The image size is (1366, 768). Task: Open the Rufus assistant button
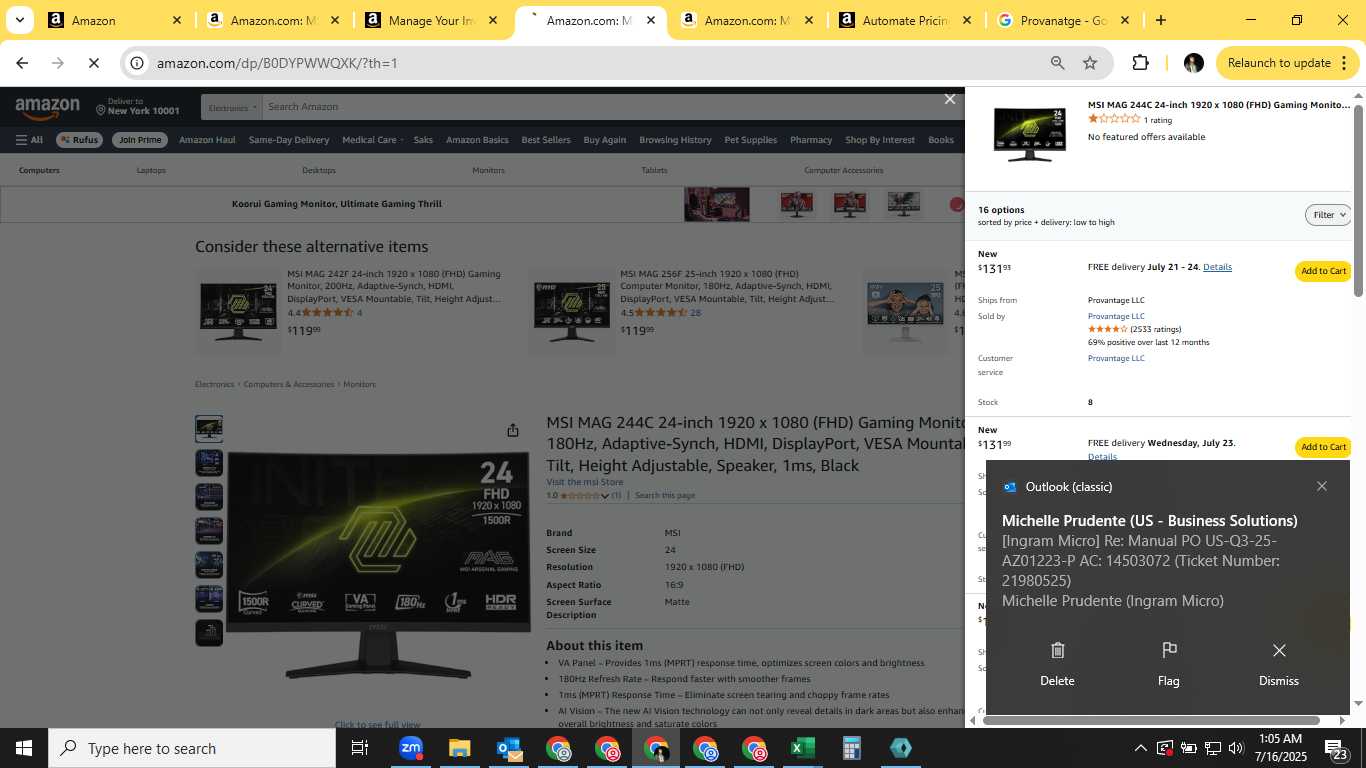[x=79, y=140]
